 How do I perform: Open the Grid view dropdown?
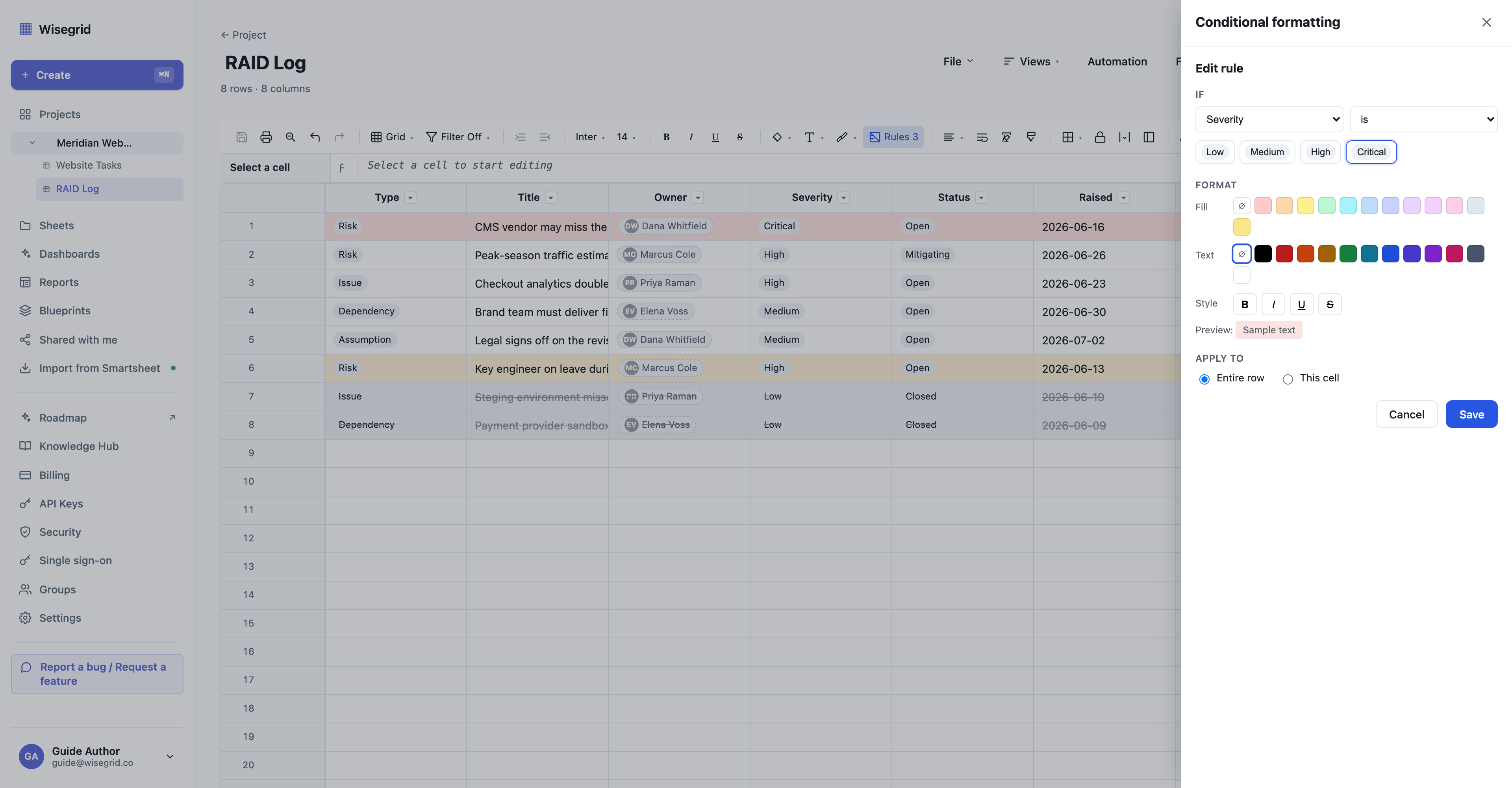pos(391,137)
